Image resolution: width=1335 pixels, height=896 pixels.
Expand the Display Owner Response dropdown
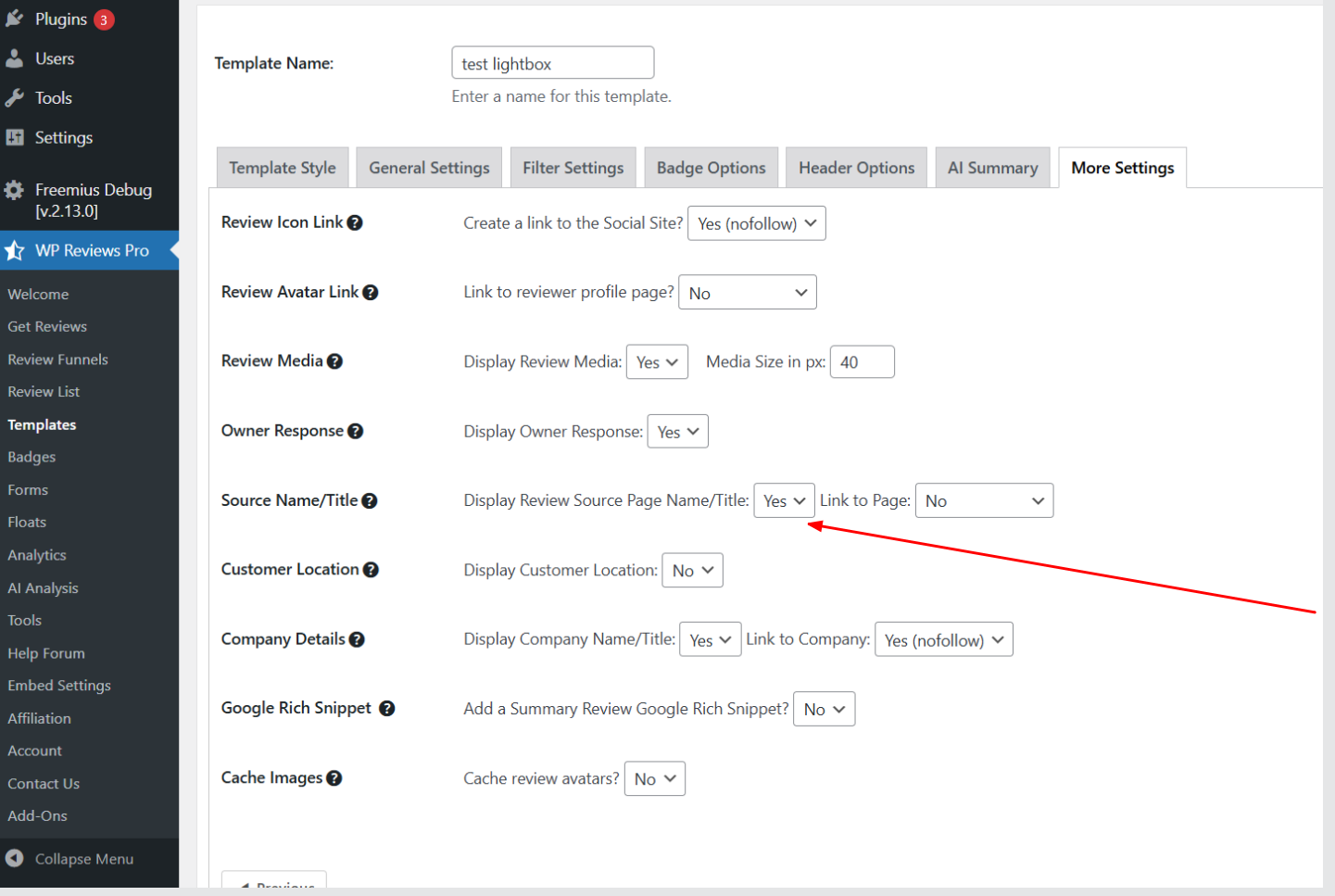(x=677, y=432)
